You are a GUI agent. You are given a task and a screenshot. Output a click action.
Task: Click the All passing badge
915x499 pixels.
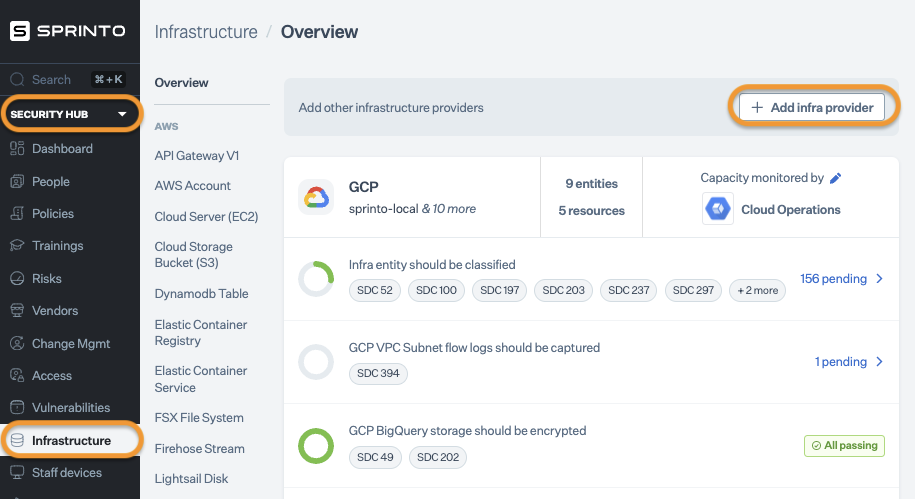pos(844,446)
